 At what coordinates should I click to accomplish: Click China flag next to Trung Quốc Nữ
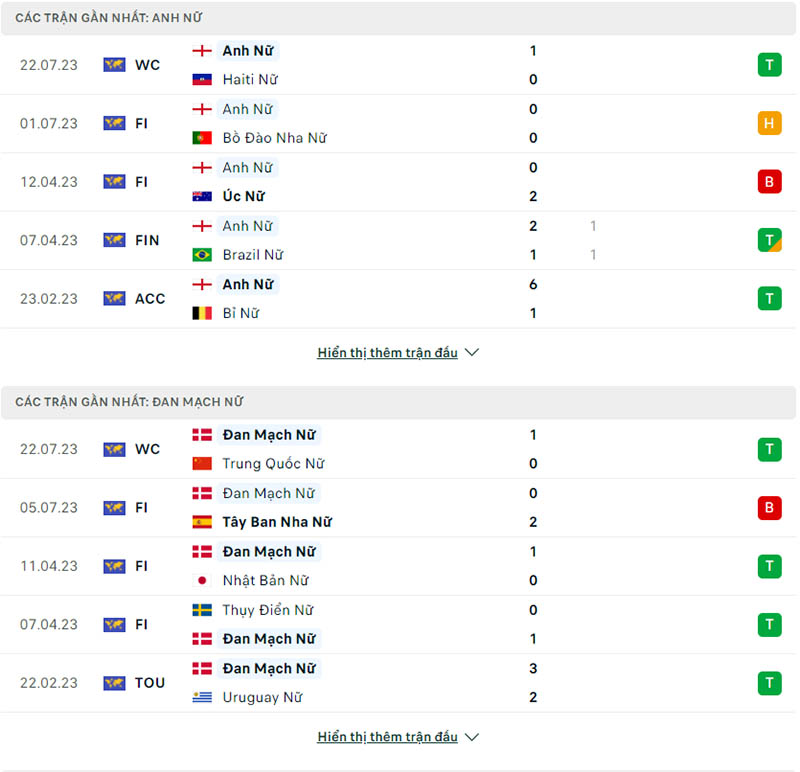click(202, 464)
